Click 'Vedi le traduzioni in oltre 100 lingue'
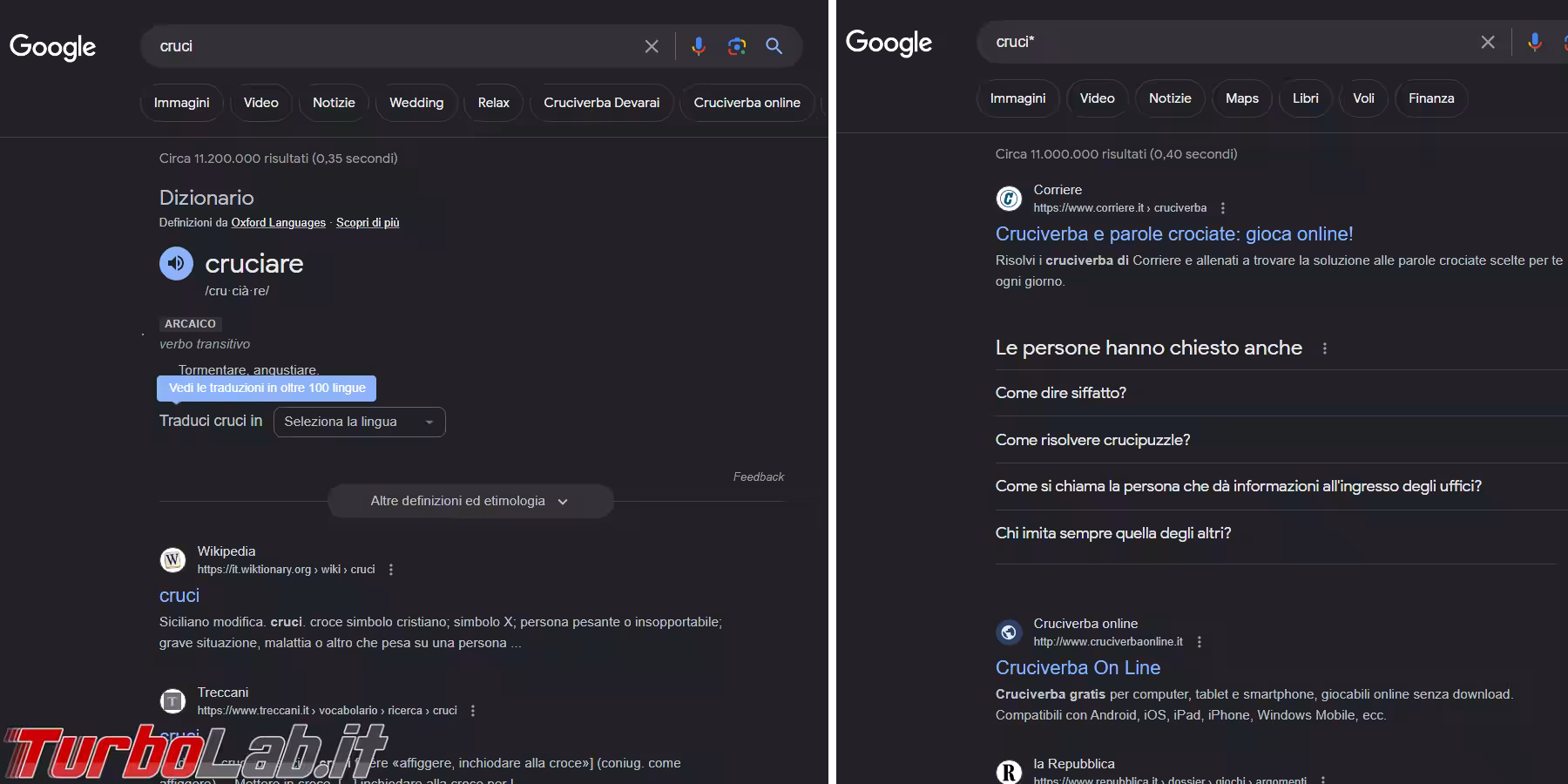The image size is (1568, 784). click(x=266, y=388)
